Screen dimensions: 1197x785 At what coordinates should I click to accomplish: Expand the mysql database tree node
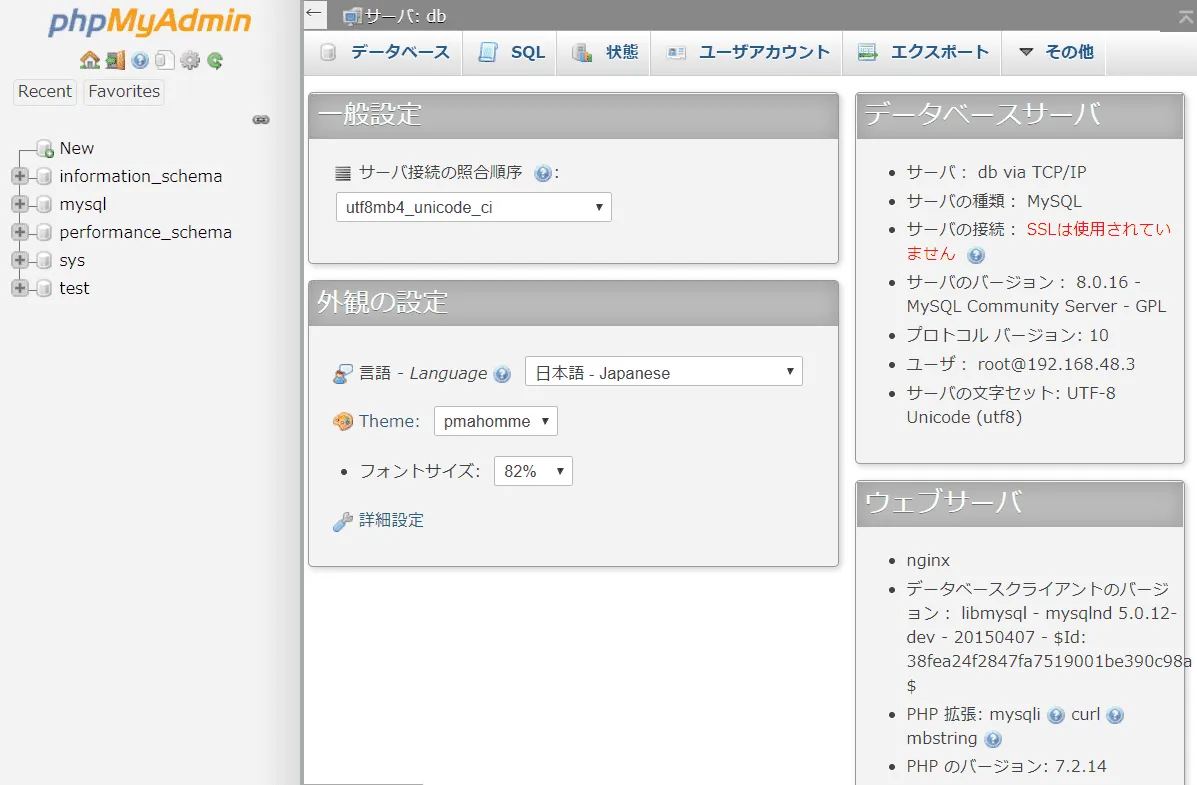[x=20, y=204]
